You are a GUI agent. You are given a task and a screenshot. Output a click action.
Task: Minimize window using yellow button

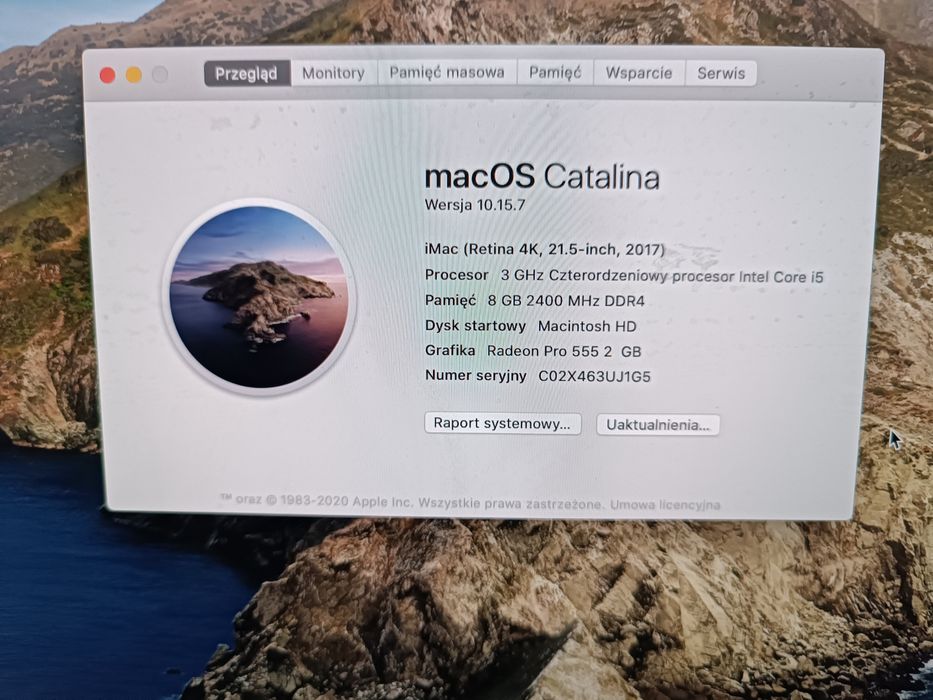point(133,75)
